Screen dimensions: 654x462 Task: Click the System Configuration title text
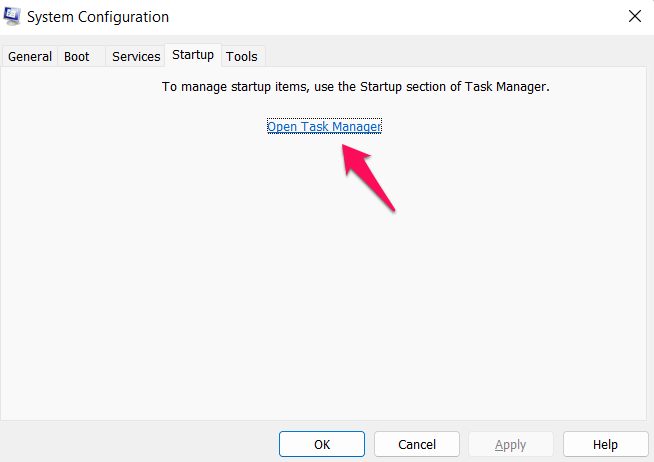coord(98,17)
